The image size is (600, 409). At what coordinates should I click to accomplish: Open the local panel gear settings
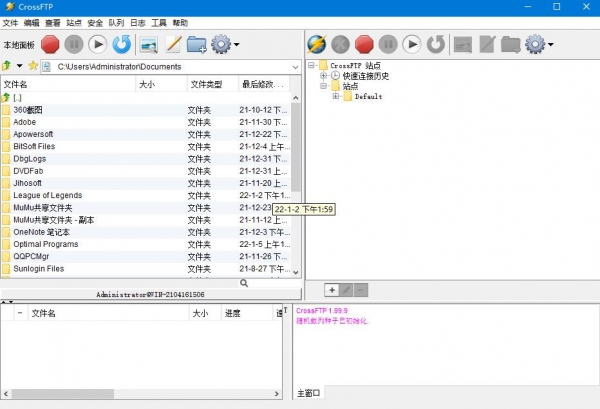[221, 45]
